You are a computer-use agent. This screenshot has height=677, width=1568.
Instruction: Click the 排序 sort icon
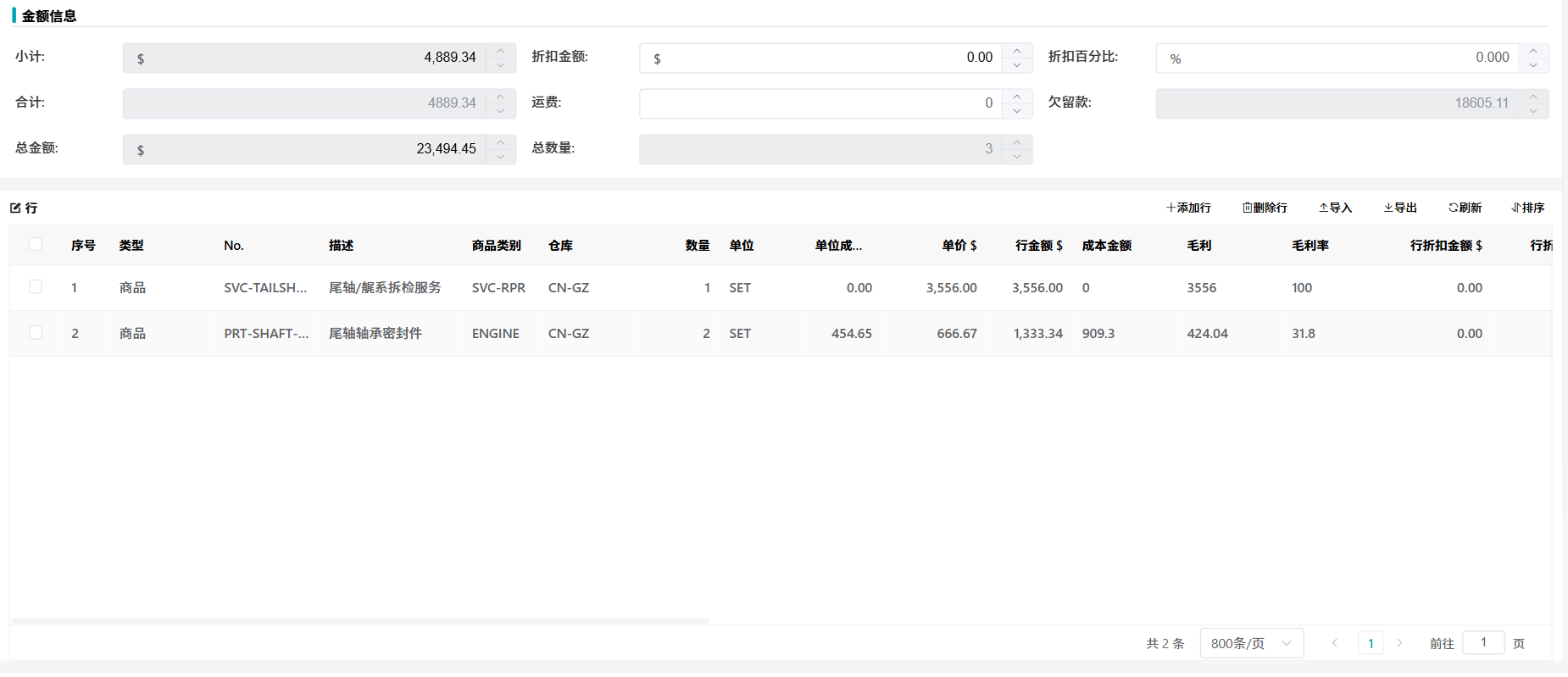coord(1516,208)
